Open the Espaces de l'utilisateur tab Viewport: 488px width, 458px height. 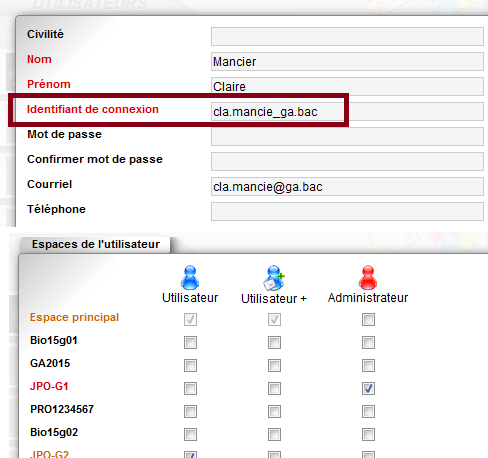96,244
